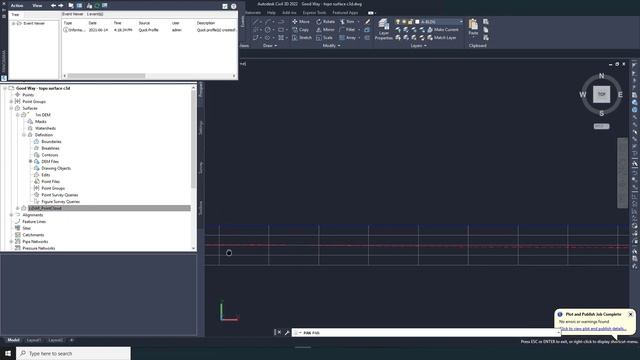
Task: Click the command line close X button
Action: pos(279,333)
